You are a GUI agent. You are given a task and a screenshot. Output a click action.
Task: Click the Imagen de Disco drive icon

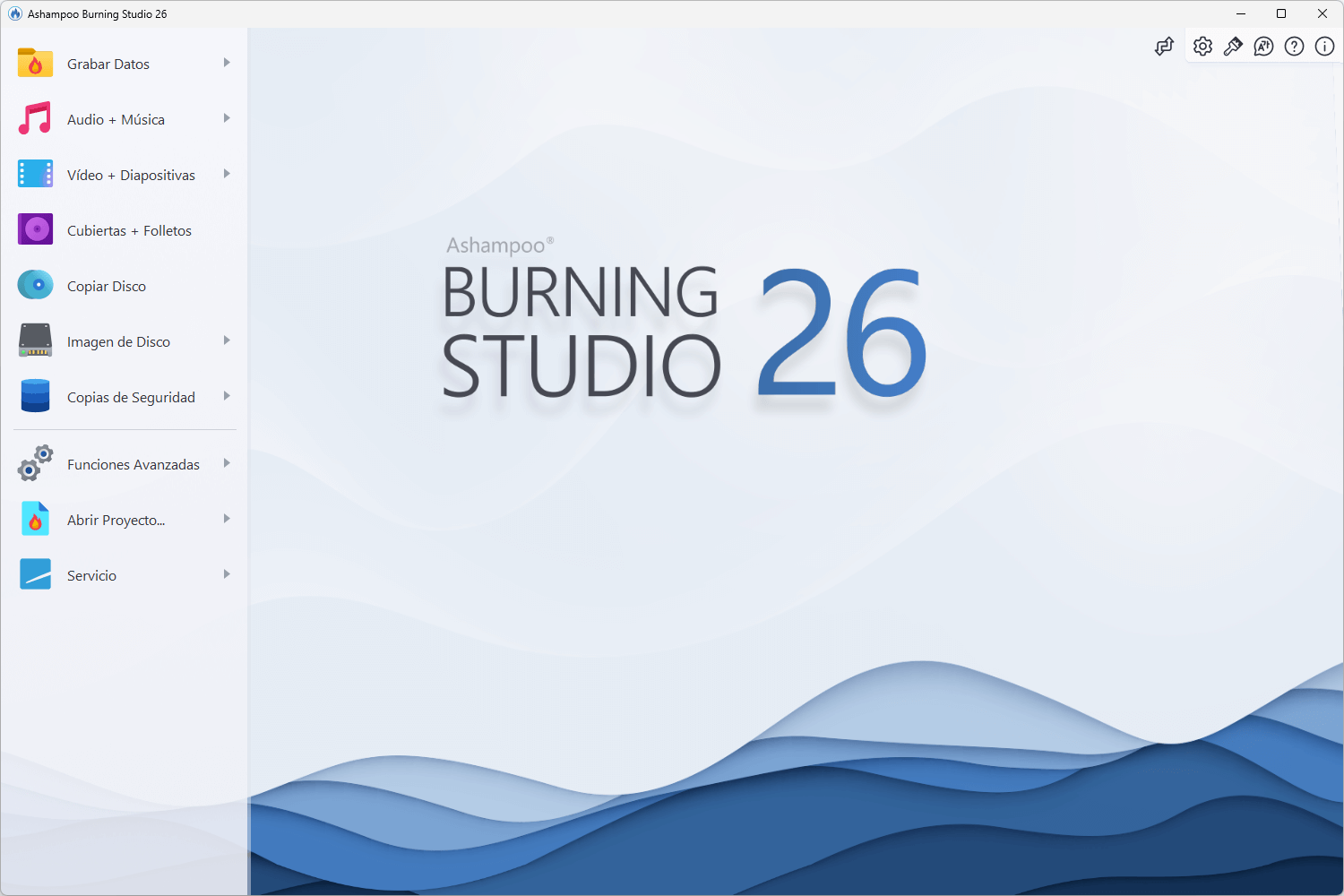tap(35, 340)
